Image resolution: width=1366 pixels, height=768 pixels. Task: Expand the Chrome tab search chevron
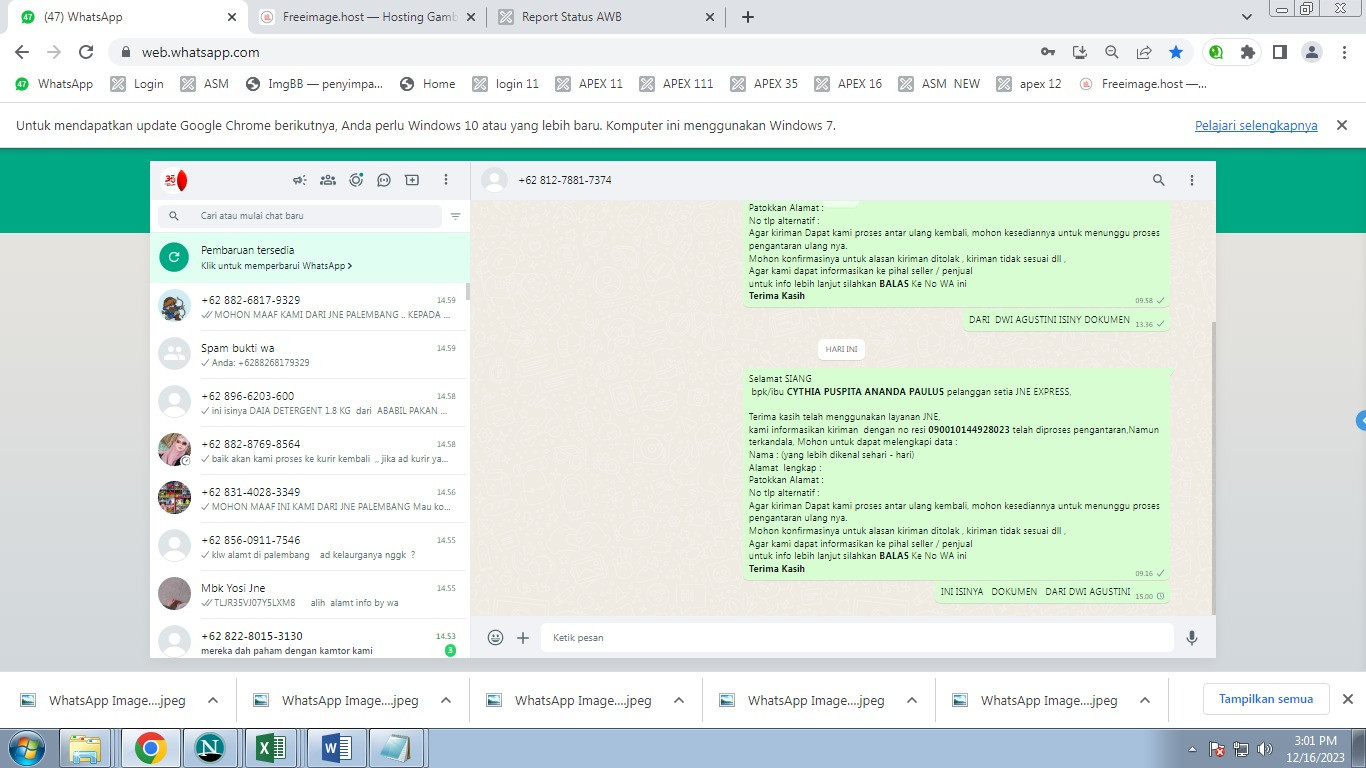(x=1247, y=17)
